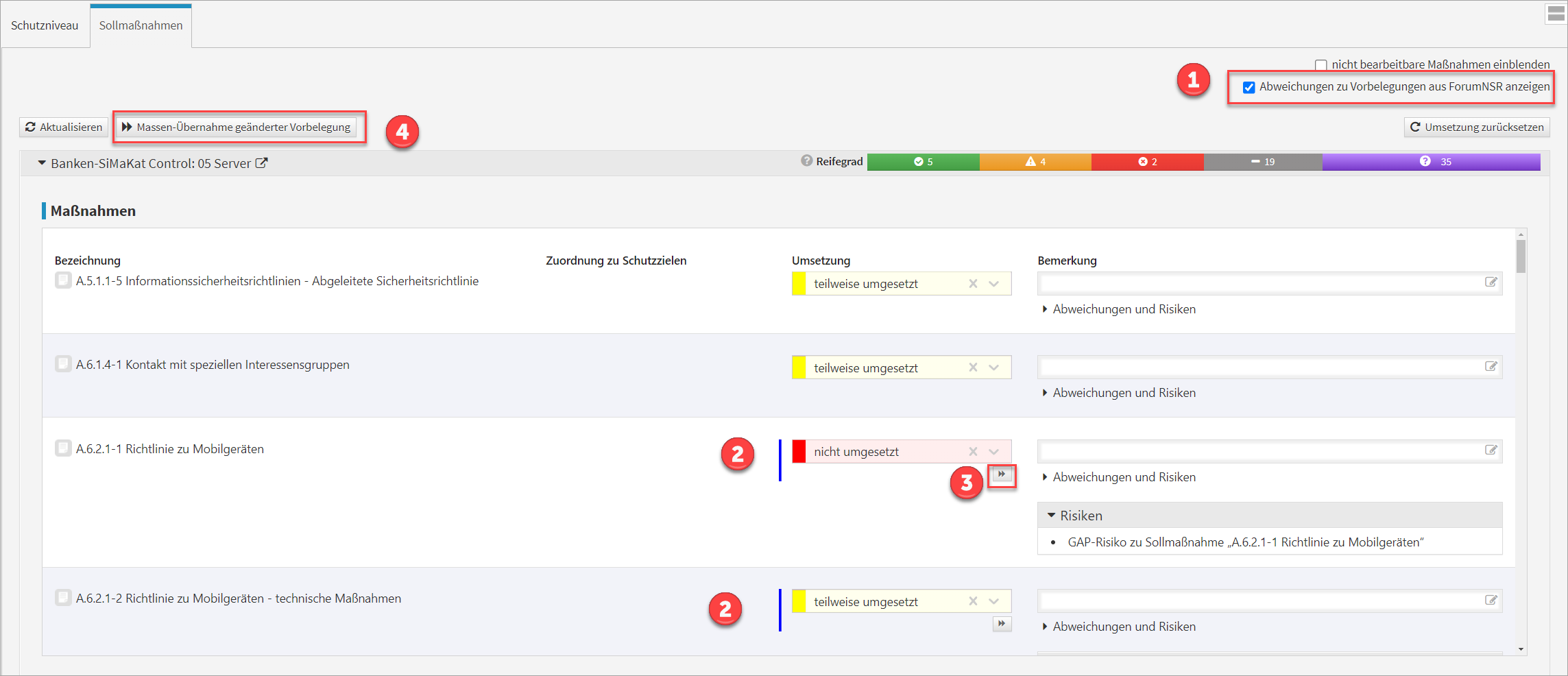Open hamburger menu icon at top right
The width and height of the screenshot is (1568, 676).
1556,14
